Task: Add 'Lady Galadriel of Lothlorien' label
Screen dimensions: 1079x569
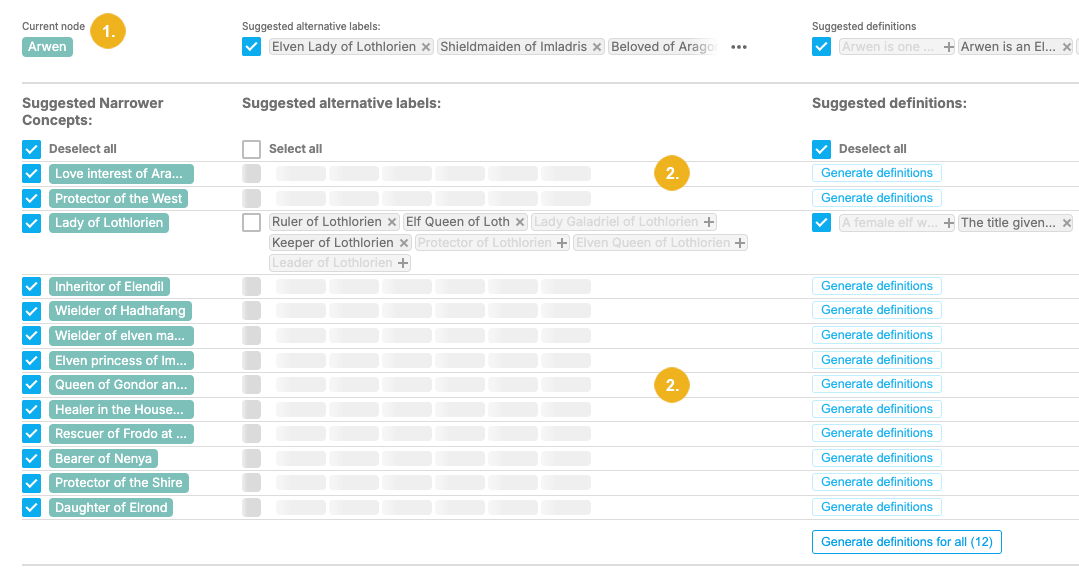Action: click(x=709, y=222)
